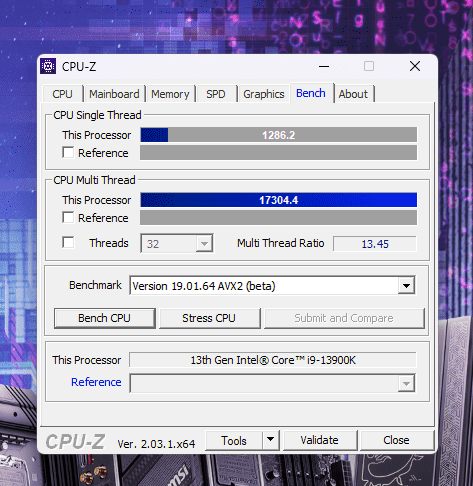Click the Validate button
The image size is (473, 486).
320,440
